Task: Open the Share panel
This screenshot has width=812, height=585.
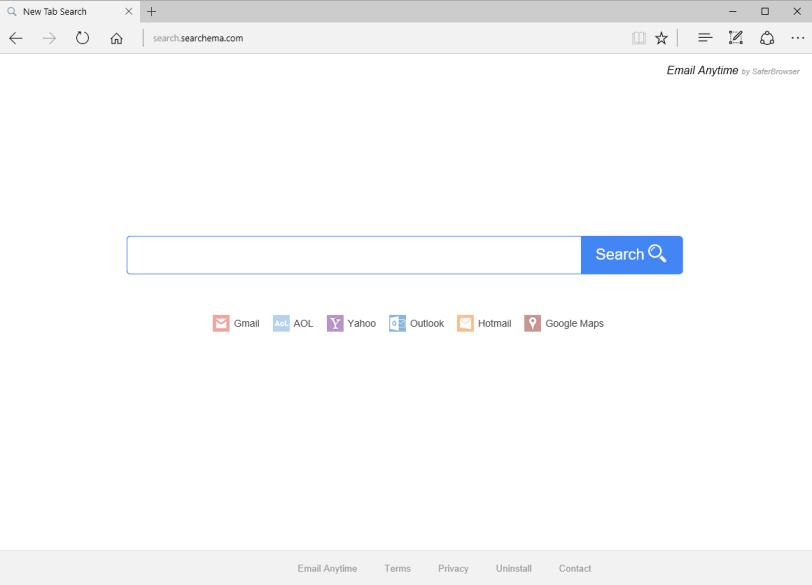Action: [766, 37]
